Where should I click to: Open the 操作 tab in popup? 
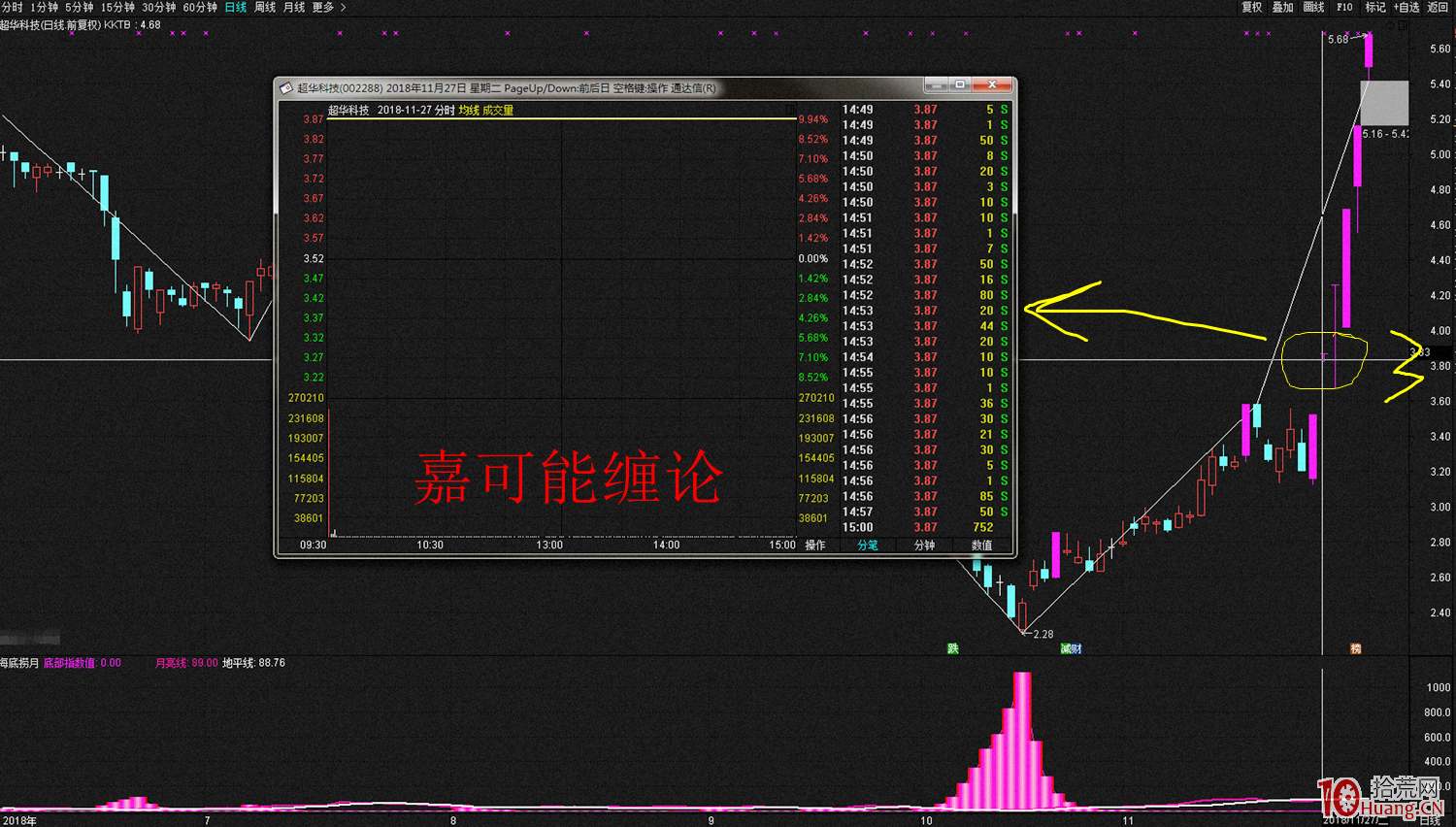click(x=815, y=546)
